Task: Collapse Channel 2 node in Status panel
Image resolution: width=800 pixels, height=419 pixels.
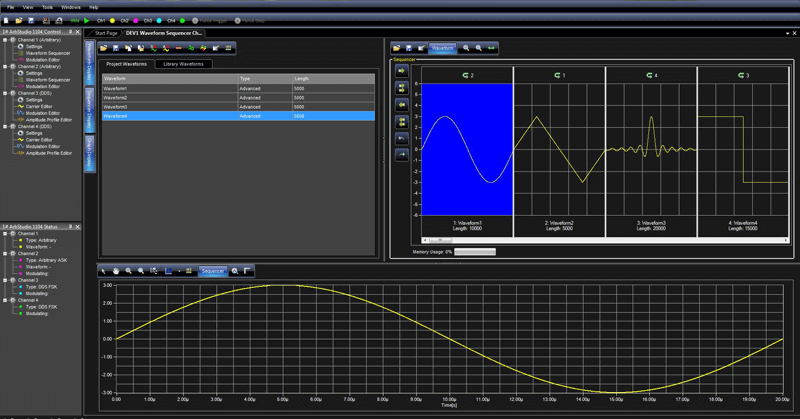Action: [5, 254]
